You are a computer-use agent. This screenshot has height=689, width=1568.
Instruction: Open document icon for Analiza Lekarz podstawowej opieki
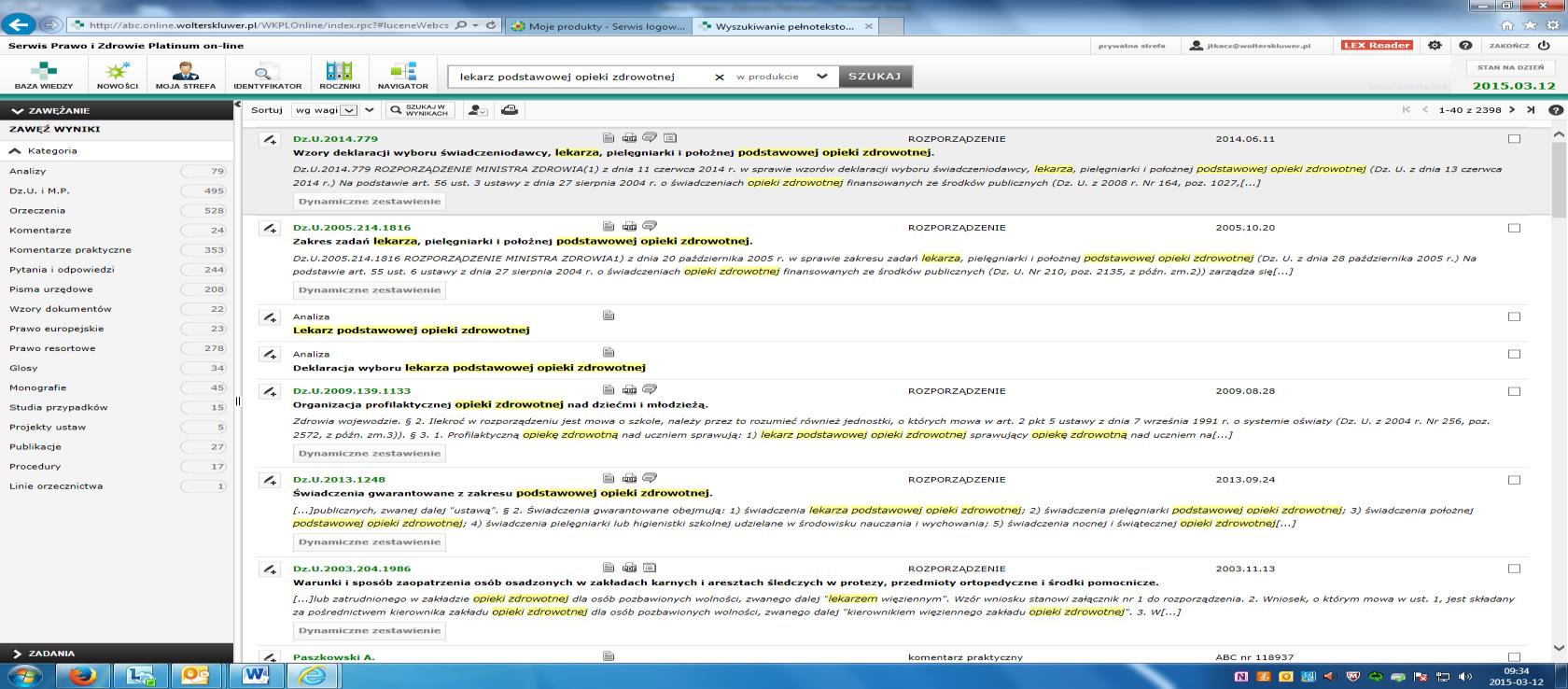coord(609,316)
